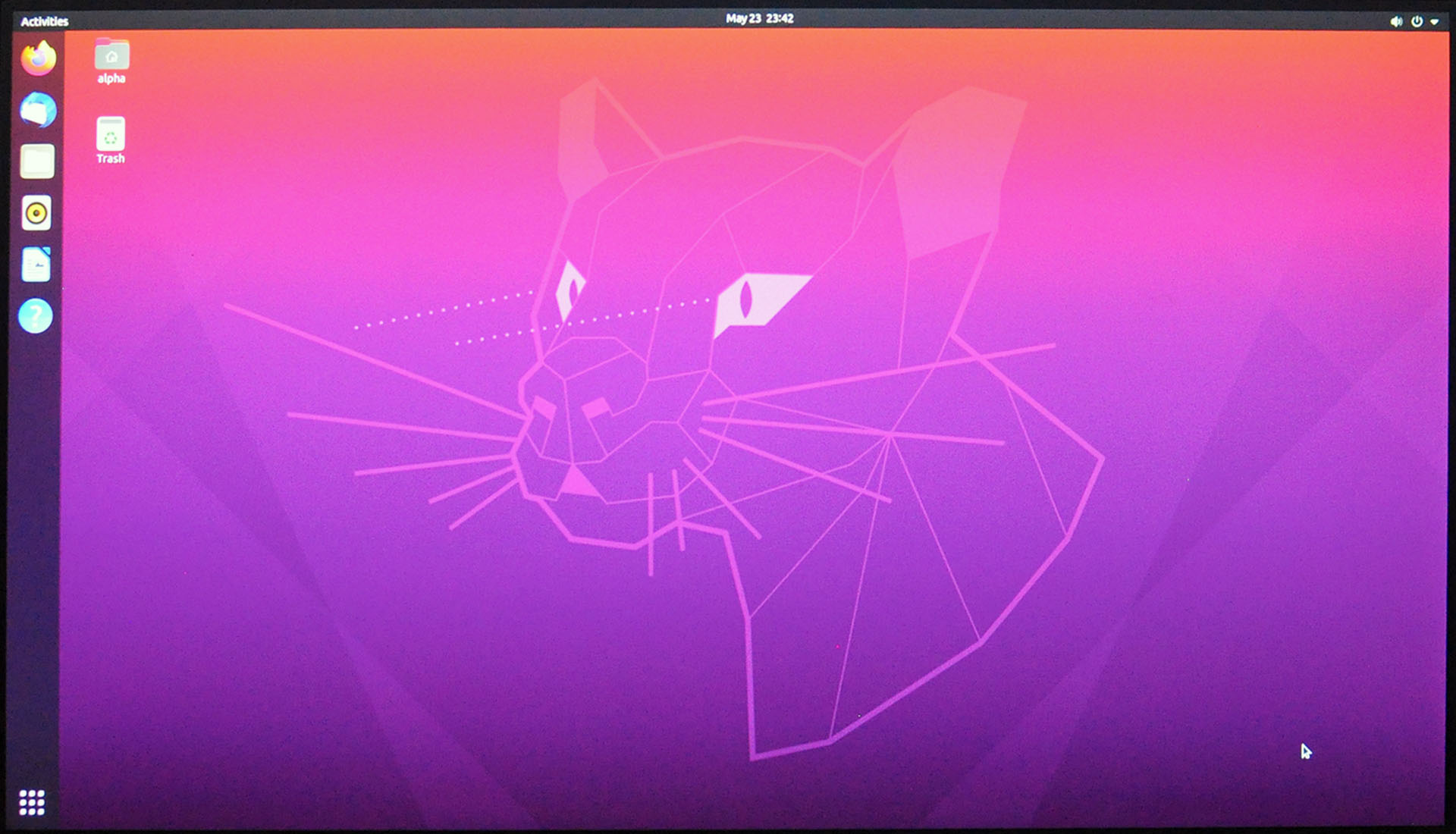Launch Thunderbird mail from the dock

click(x=38, y=110)
